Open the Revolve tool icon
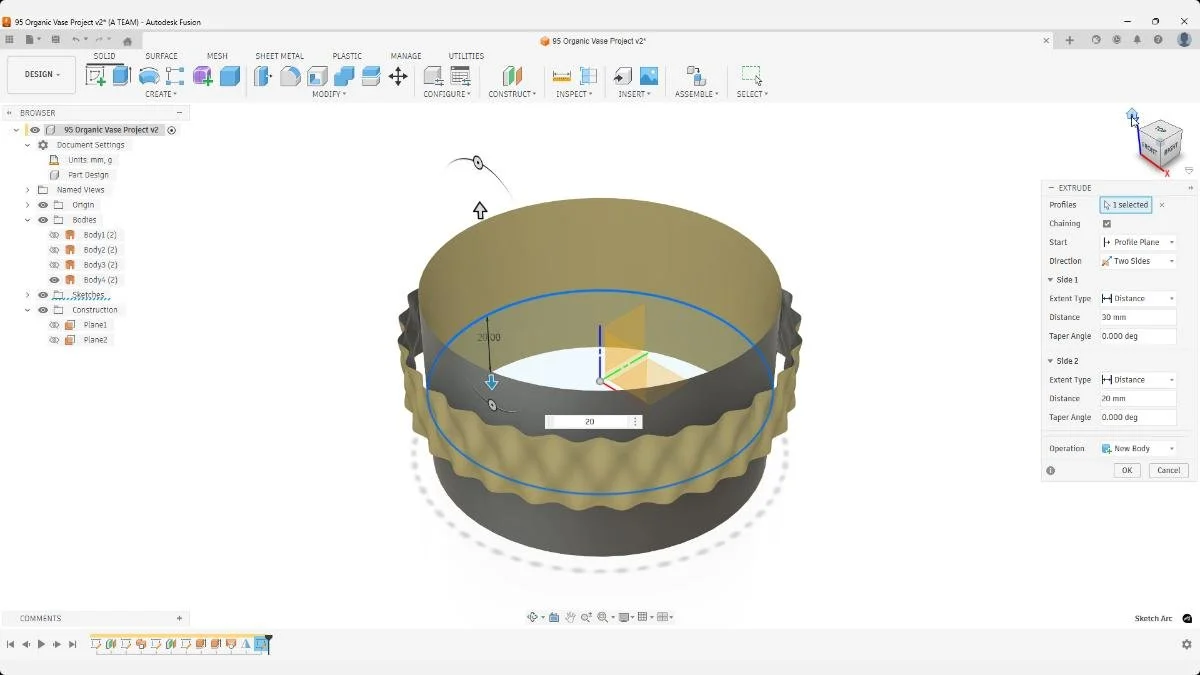The height and width of the screenshot is (675, 1200). click(x=148, y=75)
